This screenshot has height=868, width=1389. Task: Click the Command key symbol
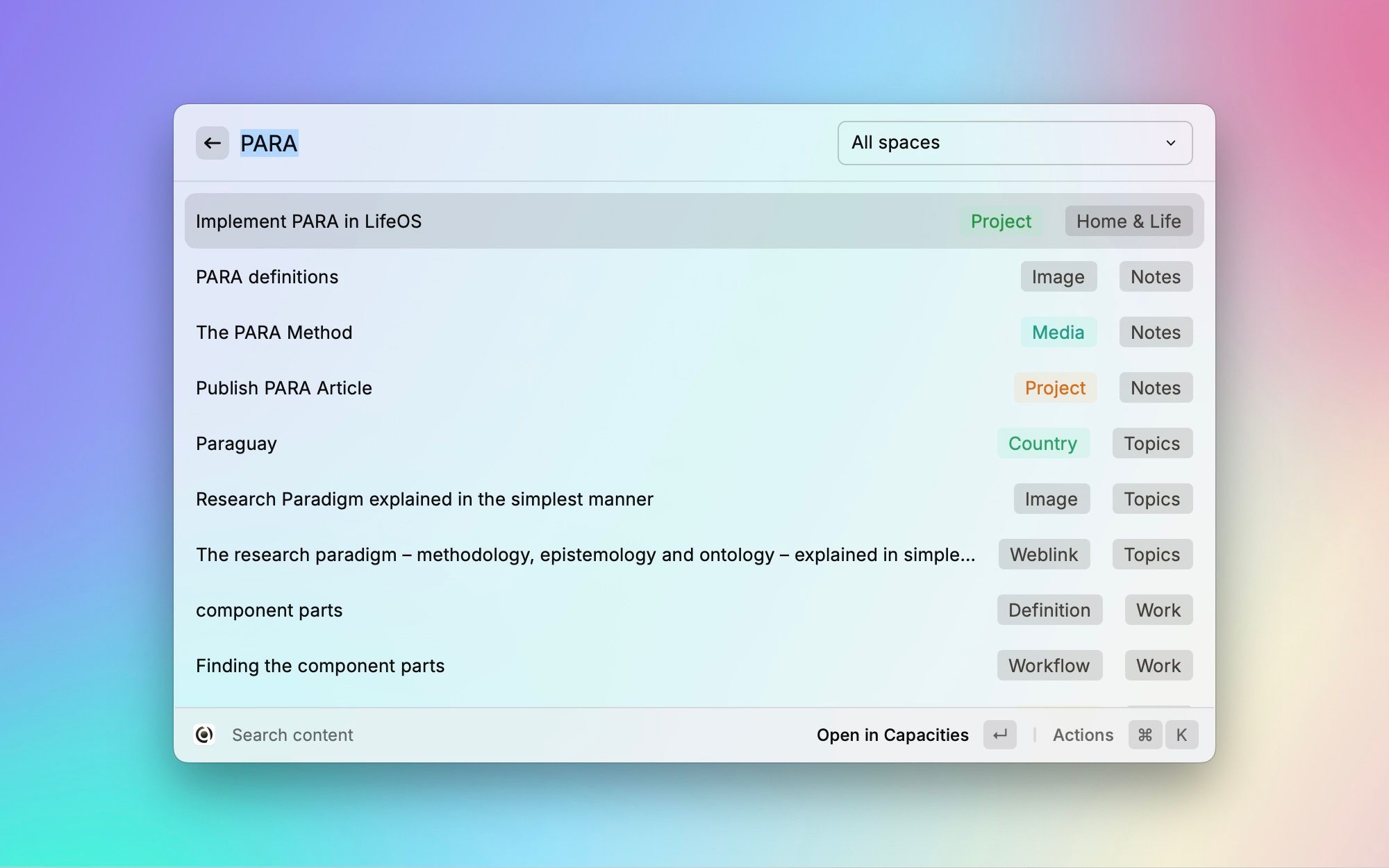coord(1145,735)
